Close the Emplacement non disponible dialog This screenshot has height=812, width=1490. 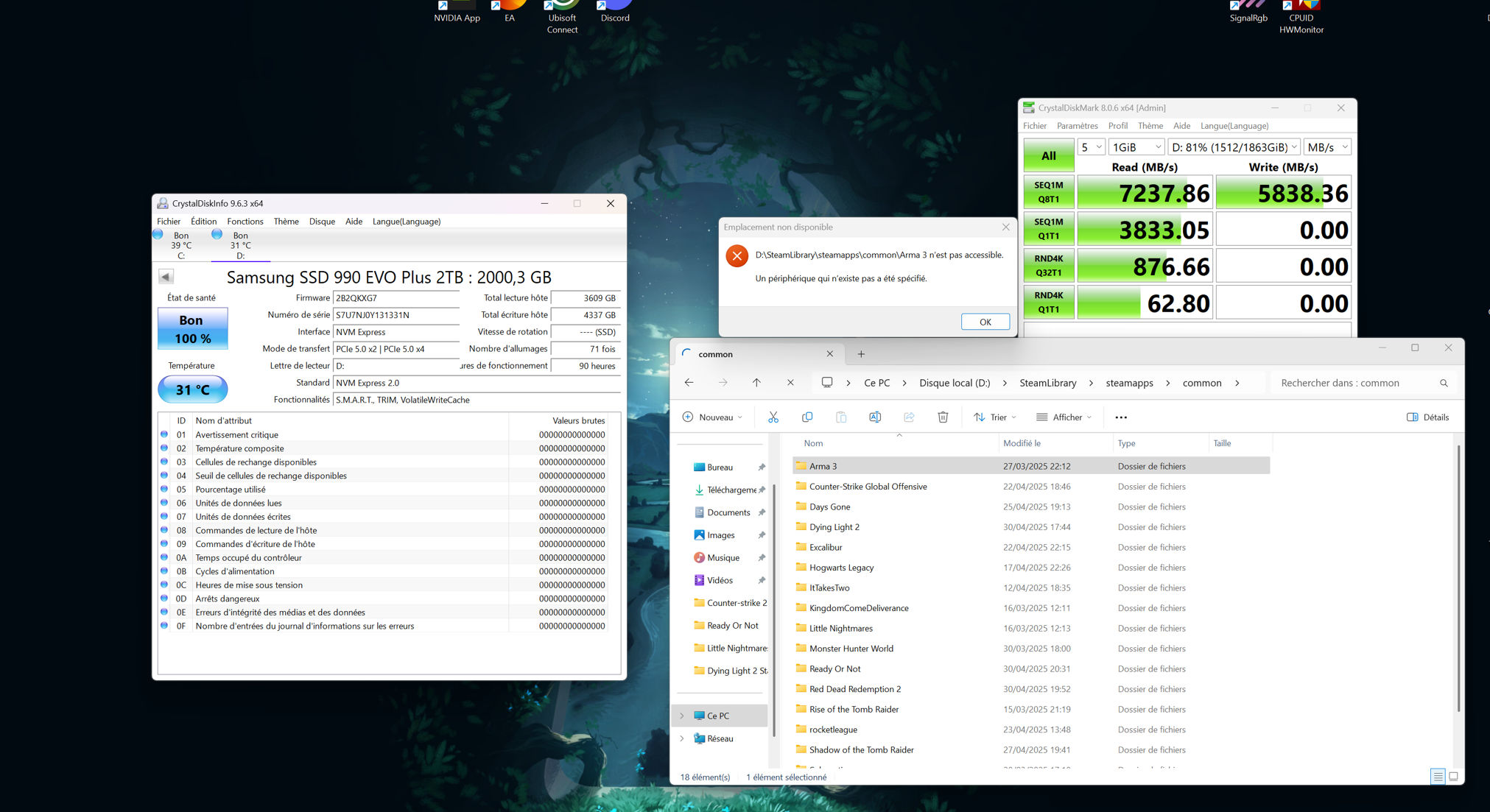point(1006,227)
